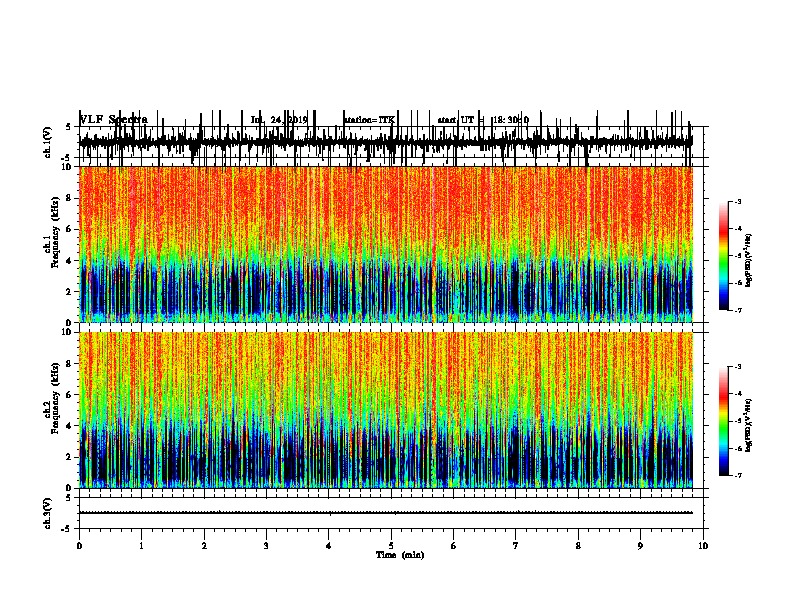This screenshot has width=792, height=612.
Task: Click time axis tick label '9'
Action: point(640,546)
